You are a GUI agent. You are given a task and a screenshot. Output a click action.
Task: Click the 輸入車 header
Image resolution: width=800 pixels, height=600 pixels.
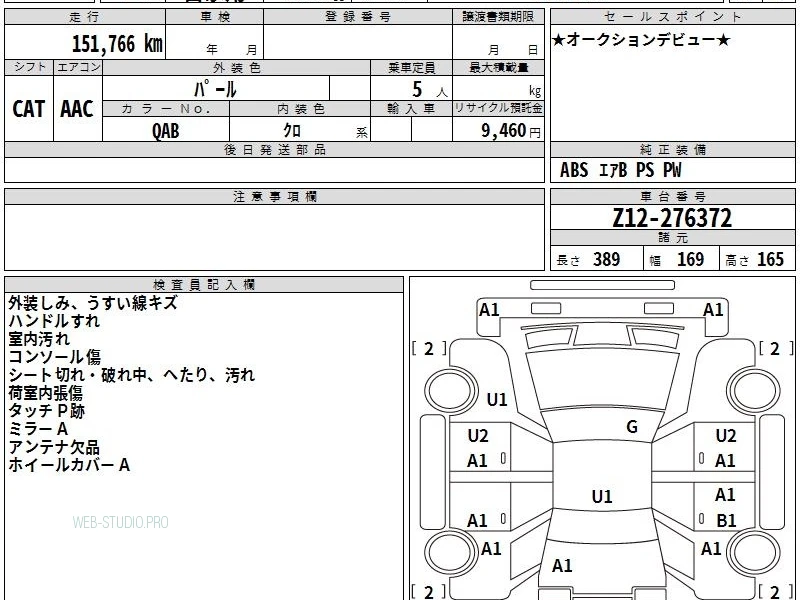pos(411,109)
